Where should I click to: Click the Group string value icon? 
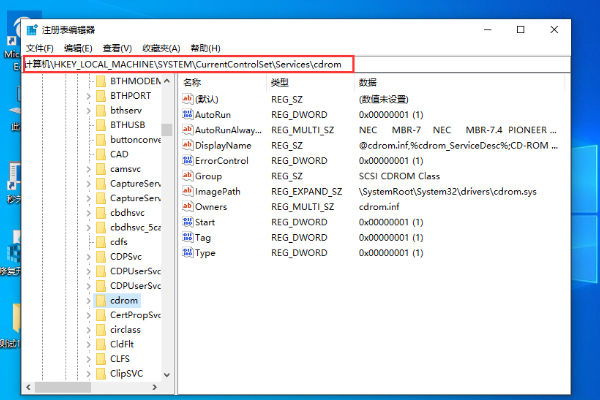click(x=188, y=176)
